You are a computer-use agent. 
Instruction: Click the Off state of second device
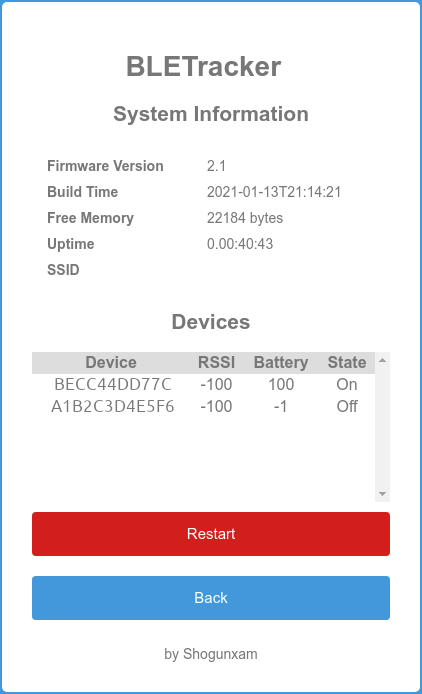click(x=347, y=406)
